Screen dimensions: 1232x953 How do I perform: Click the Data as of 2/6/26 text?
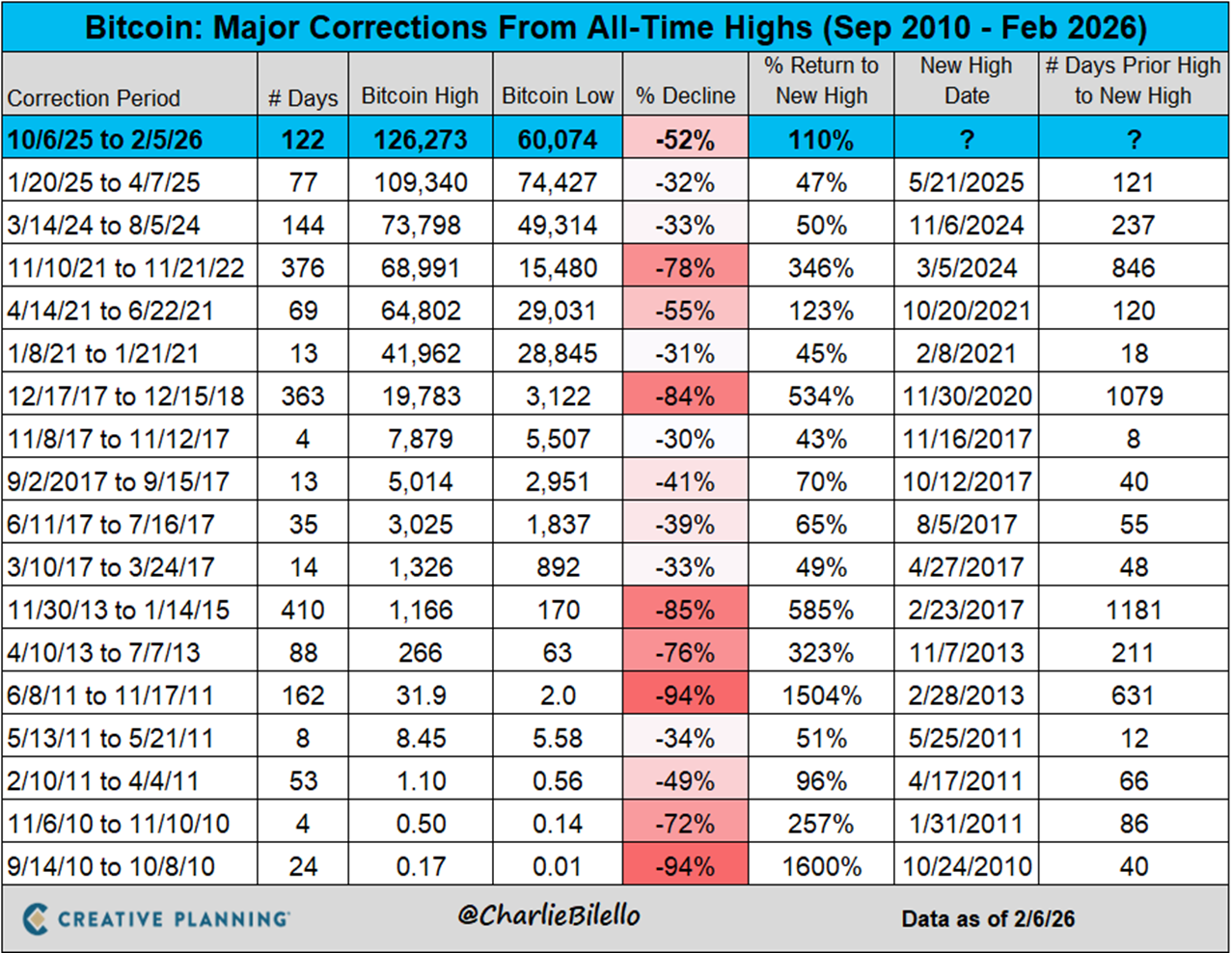tap(988, 918)
